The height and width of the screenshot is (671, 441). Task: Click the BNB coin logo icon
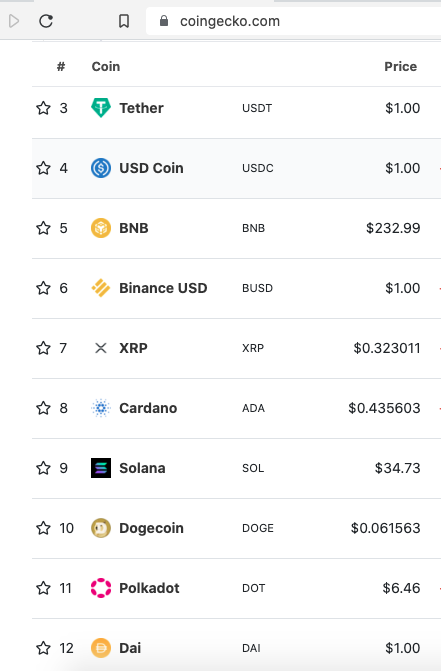(101, 228)
